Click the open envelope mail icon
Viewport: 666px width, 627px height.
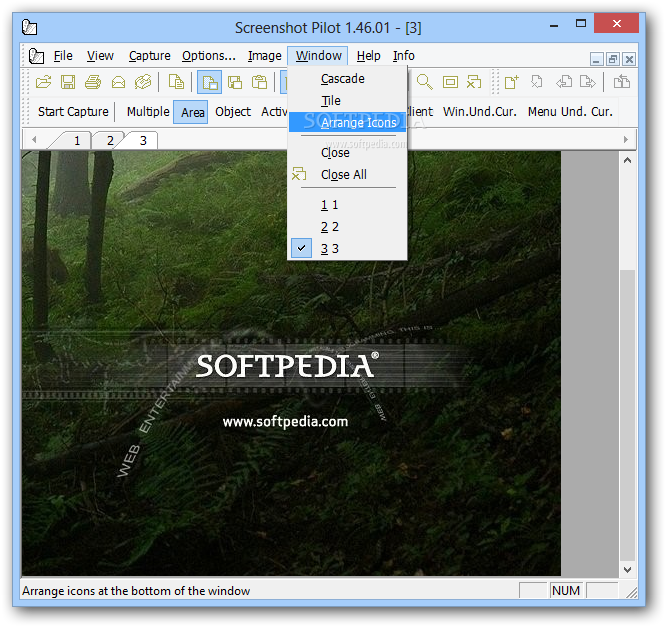[x=118, y=82]
